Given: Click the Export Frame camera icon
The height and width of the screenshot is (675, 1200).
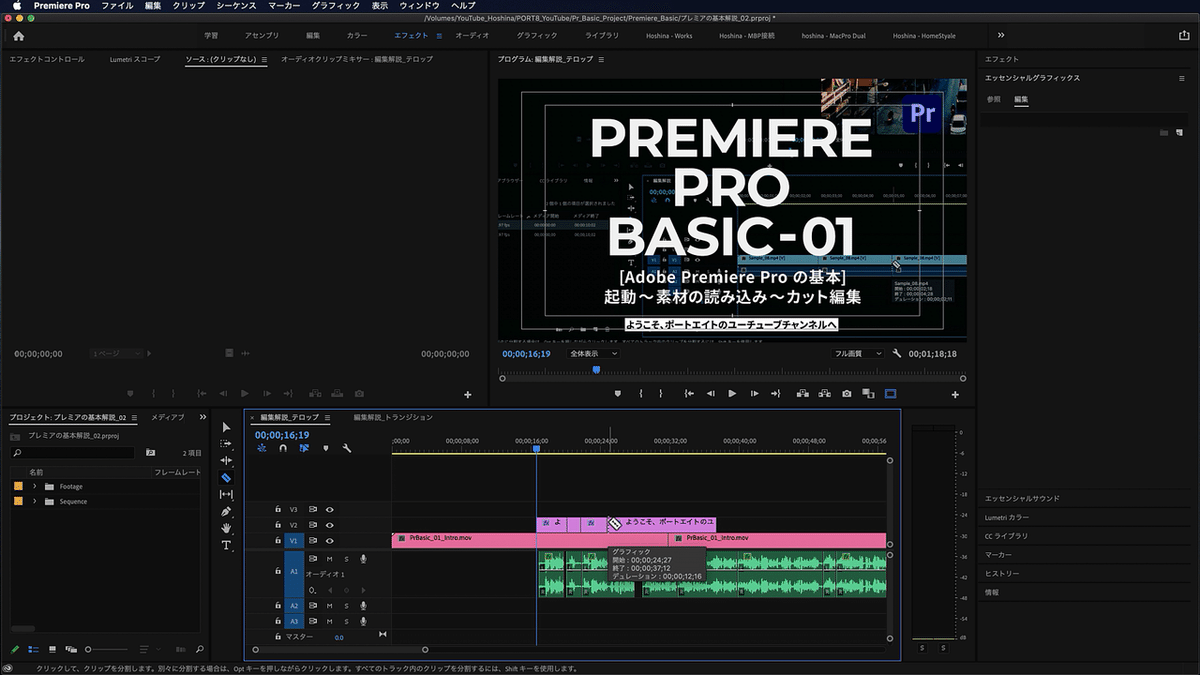Looking at the screenshot, I should pyautogui.click(x=846, y=394).
